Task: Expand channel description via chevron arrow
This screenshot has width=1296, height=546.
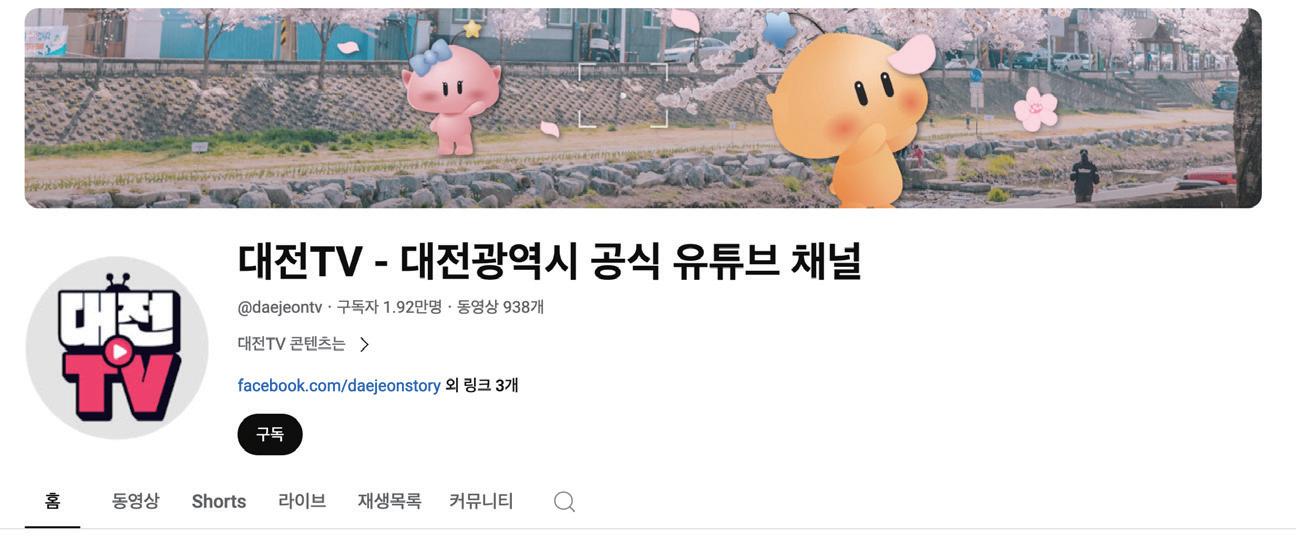Action: [x=364, y=344]
